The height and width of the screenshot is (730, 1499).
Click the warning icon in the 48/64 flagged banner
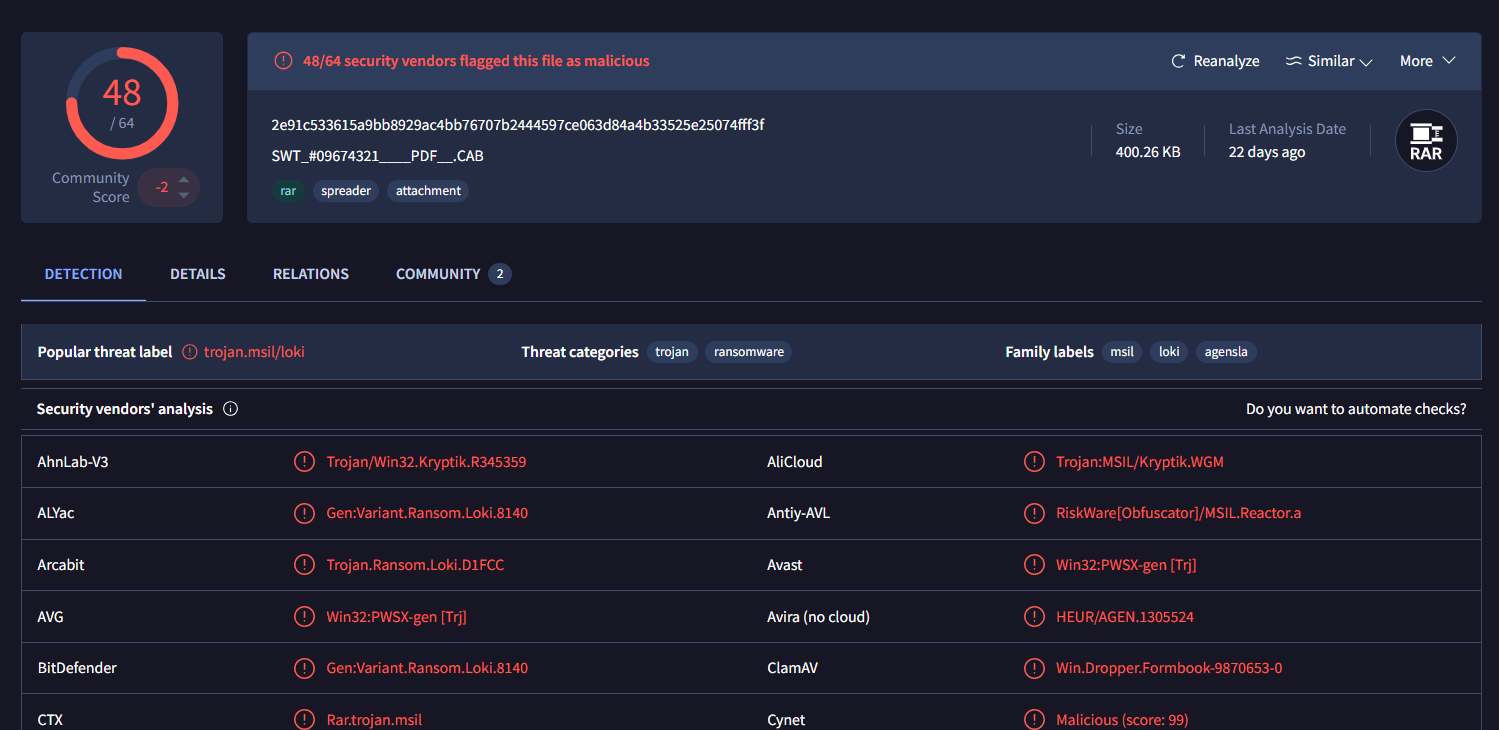tap(284, 61)
